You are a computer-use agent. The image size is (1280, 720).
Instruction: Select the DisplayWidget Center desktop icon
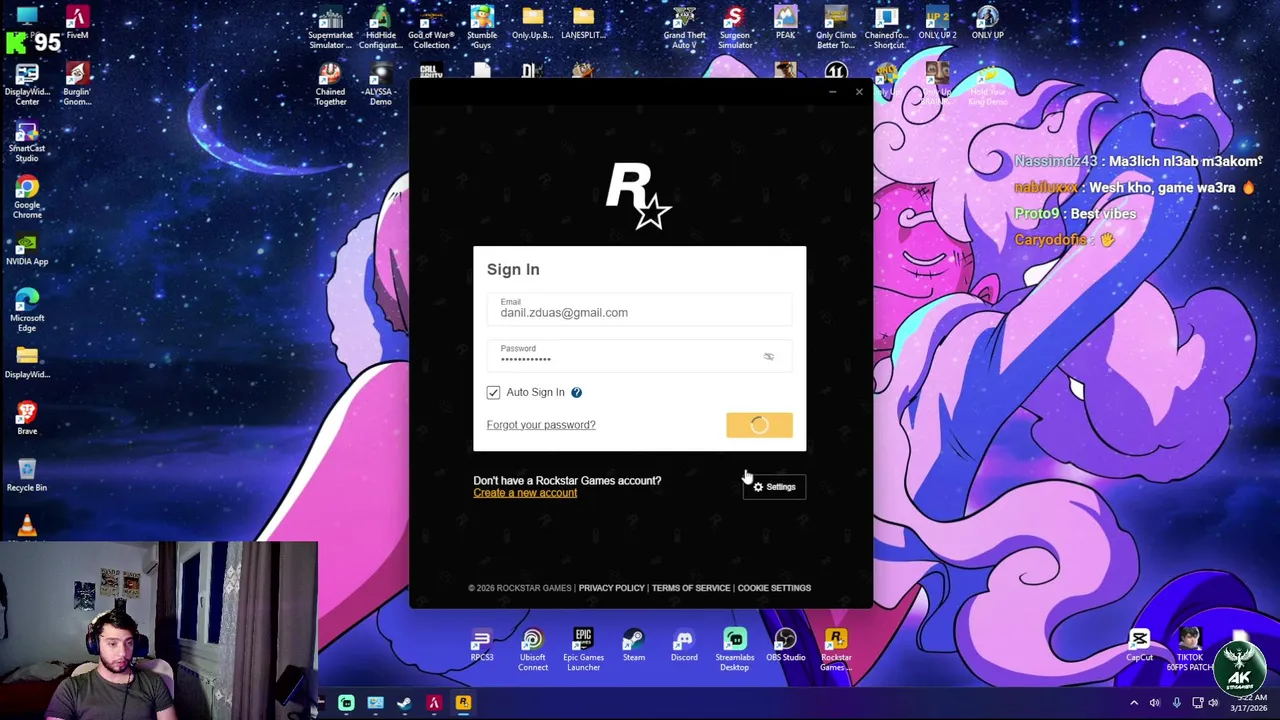click(27, 84)
